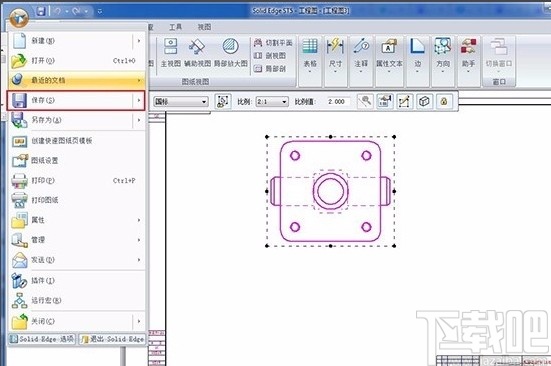Select 创建快速图纸页模板 menu entry
Screen dimensions: 551x366
pyautogui.click(x=77, y=141)
